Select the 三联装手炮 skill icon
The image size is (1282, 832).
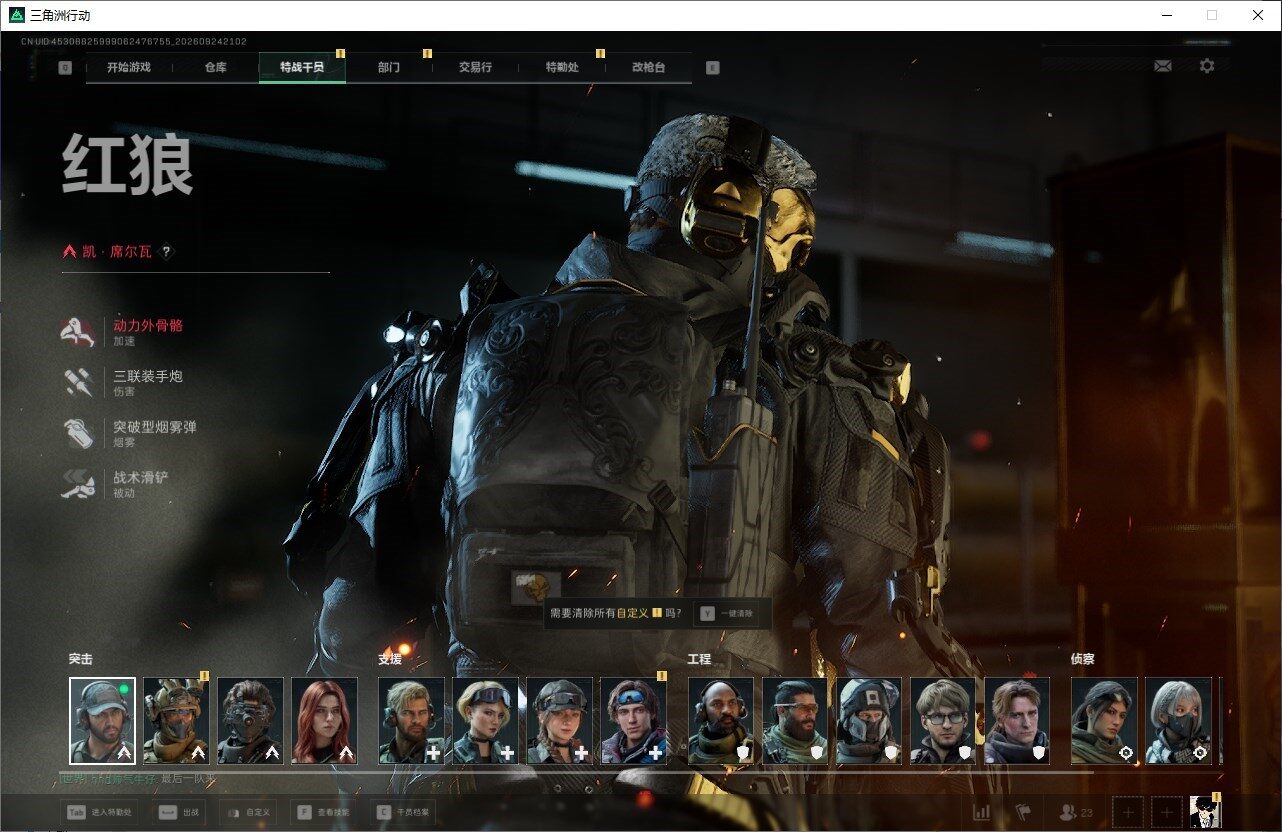[77, 383]
